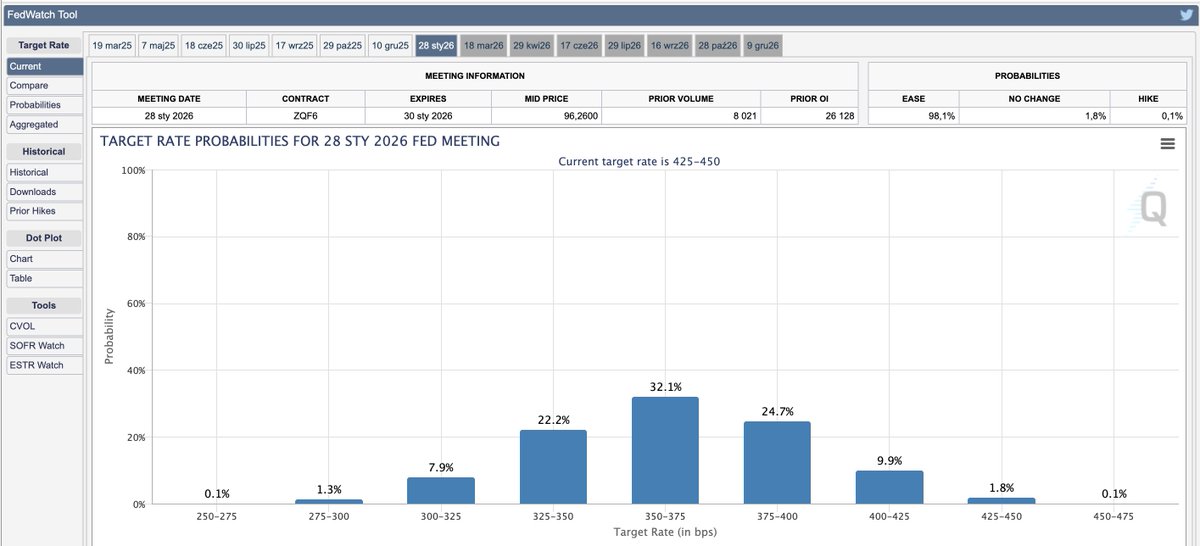Click the 300-325 bar showing 7.9%
This screenshot has height=546, width=1200.
click(441, 491)
